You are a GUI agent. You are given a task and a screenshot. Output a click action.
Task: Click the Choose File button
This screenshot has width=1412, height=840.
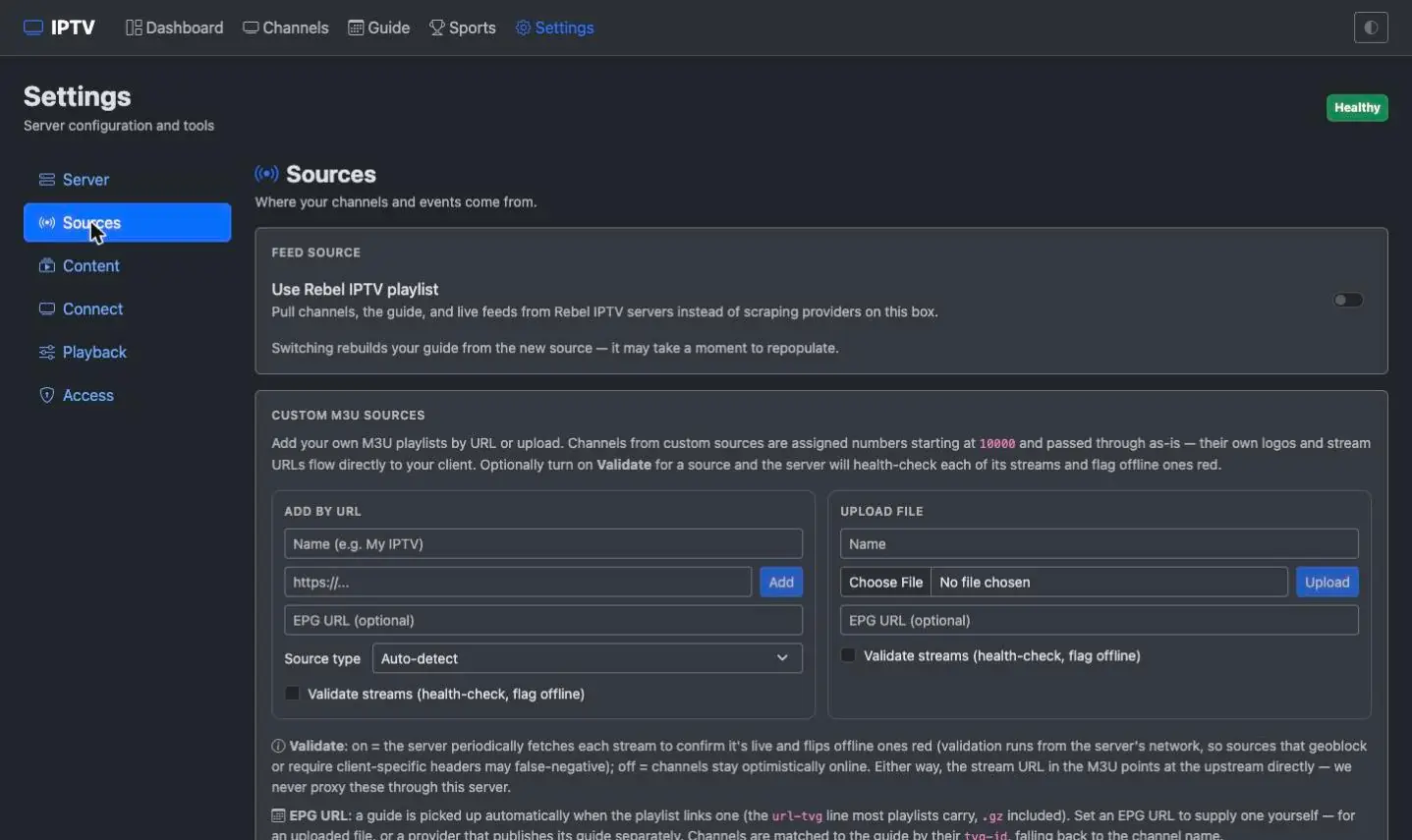click(x=886, y=582)
